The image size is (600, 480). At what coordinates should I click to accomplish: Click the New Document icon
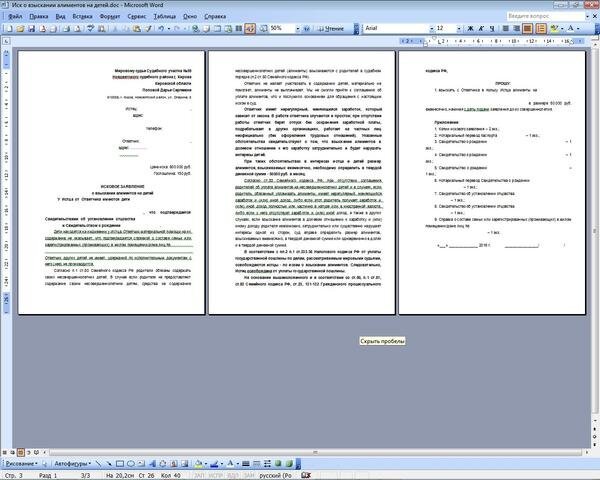(9, 30)
